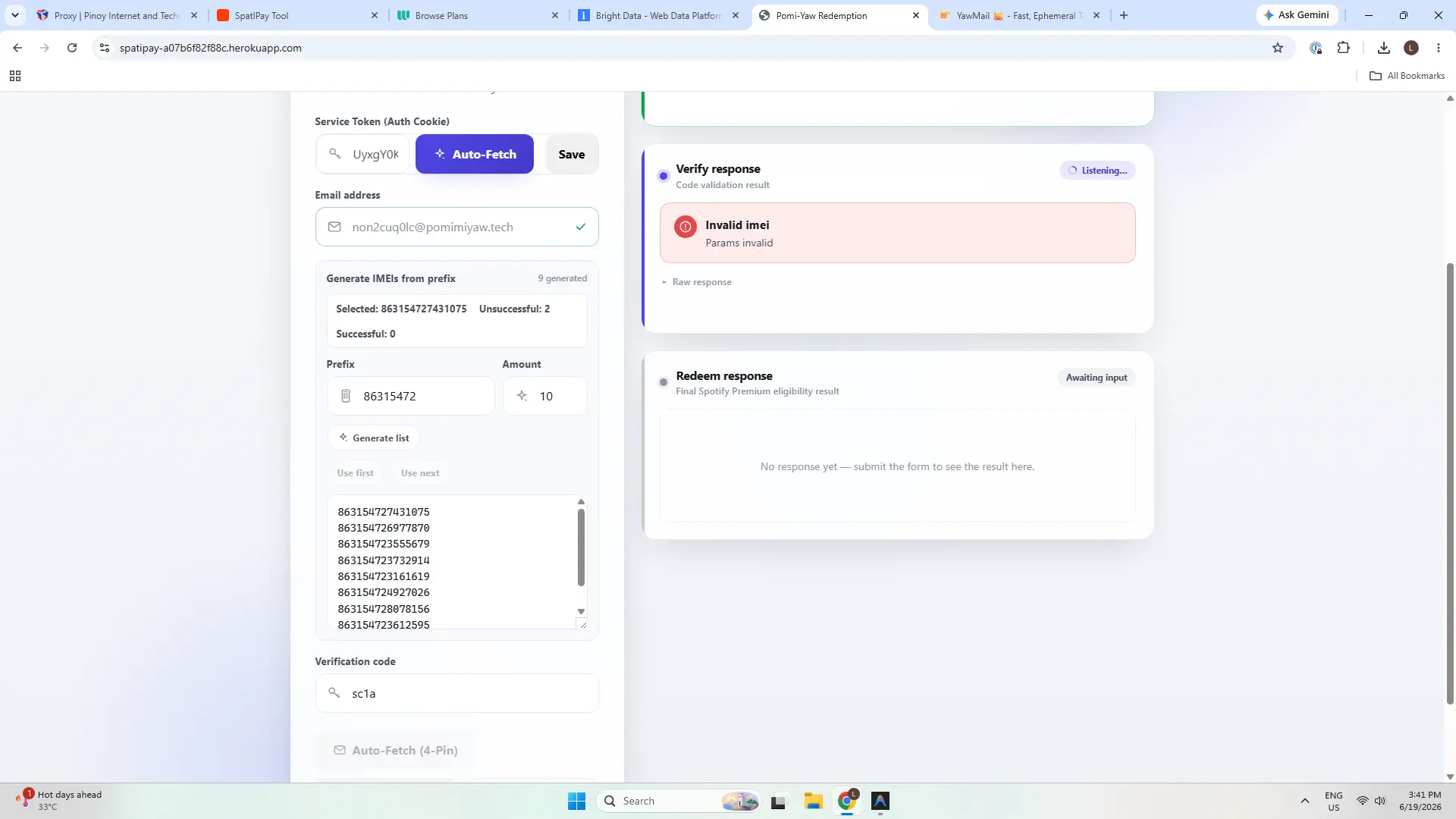
Task: Click the site information icon in address bar
Action: (105, 48)
